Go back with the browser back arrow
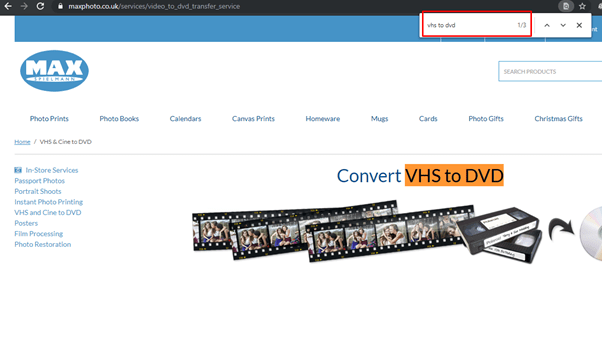Screen dimensions: 602x363 tap(8, 6)
